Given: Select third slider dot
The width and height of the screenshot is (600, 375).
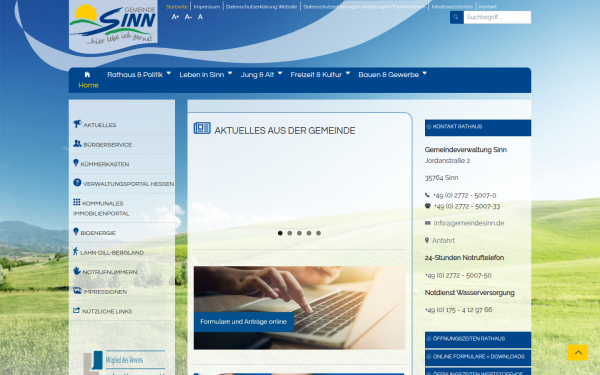Looking at the screenshot, I should (299, 233).
